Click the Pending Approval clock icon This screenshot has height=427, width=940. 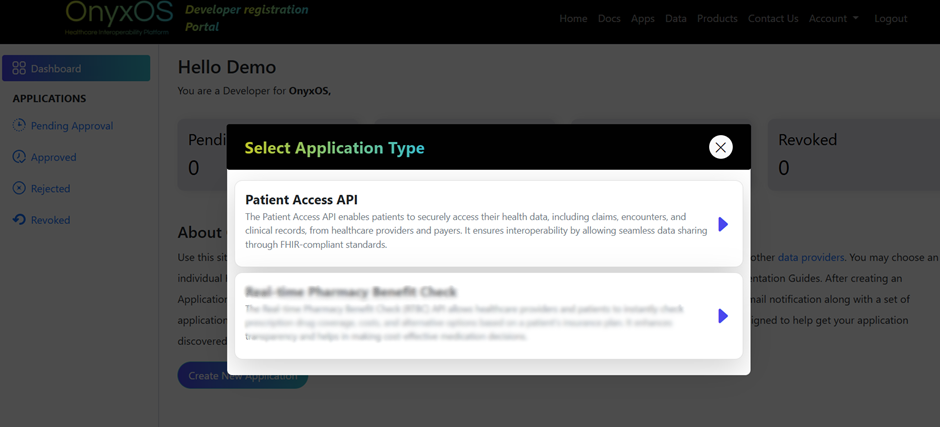[x=19, y=126]
